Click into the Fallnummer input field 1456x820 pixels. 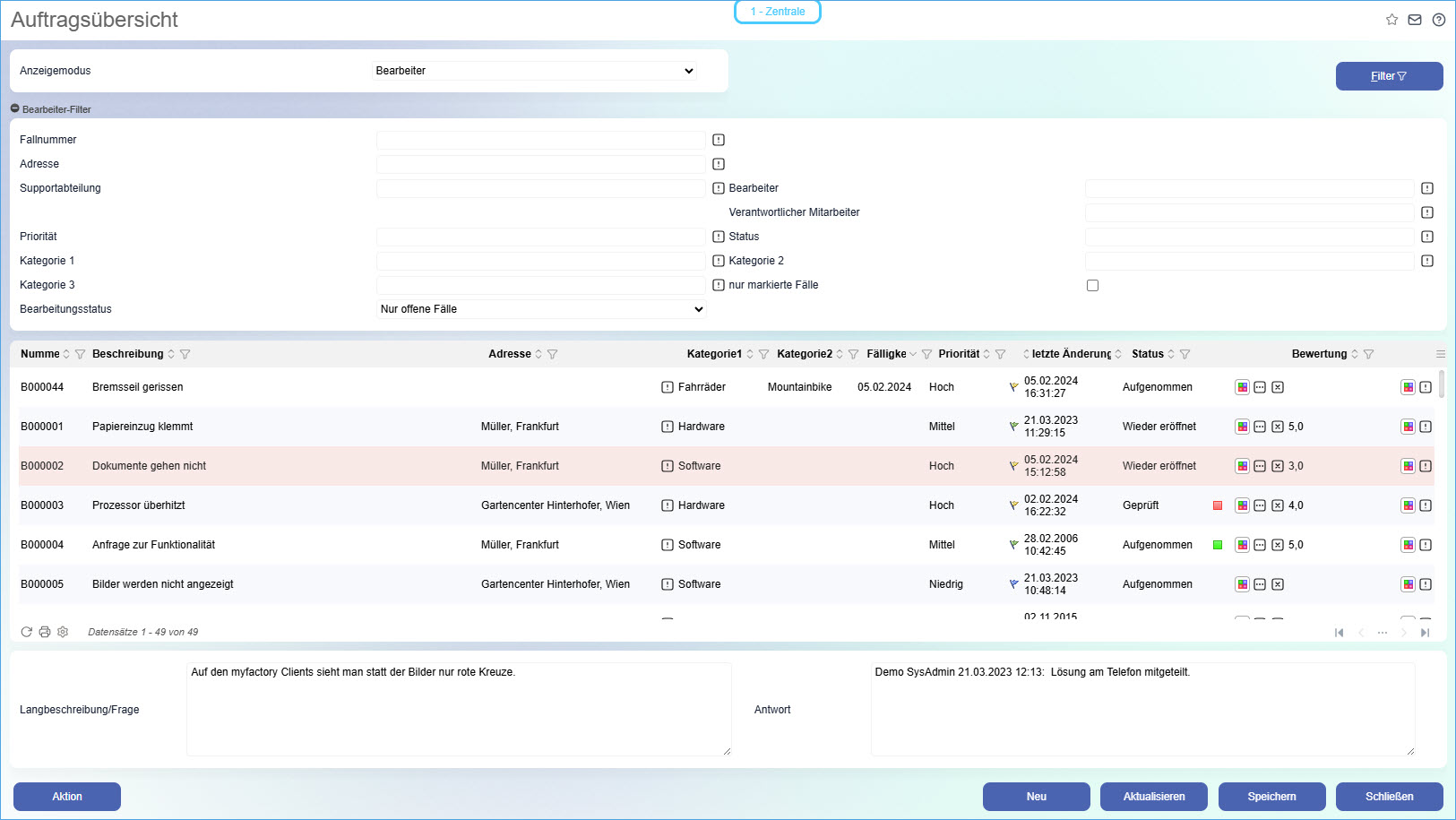(x=540, y=140)
